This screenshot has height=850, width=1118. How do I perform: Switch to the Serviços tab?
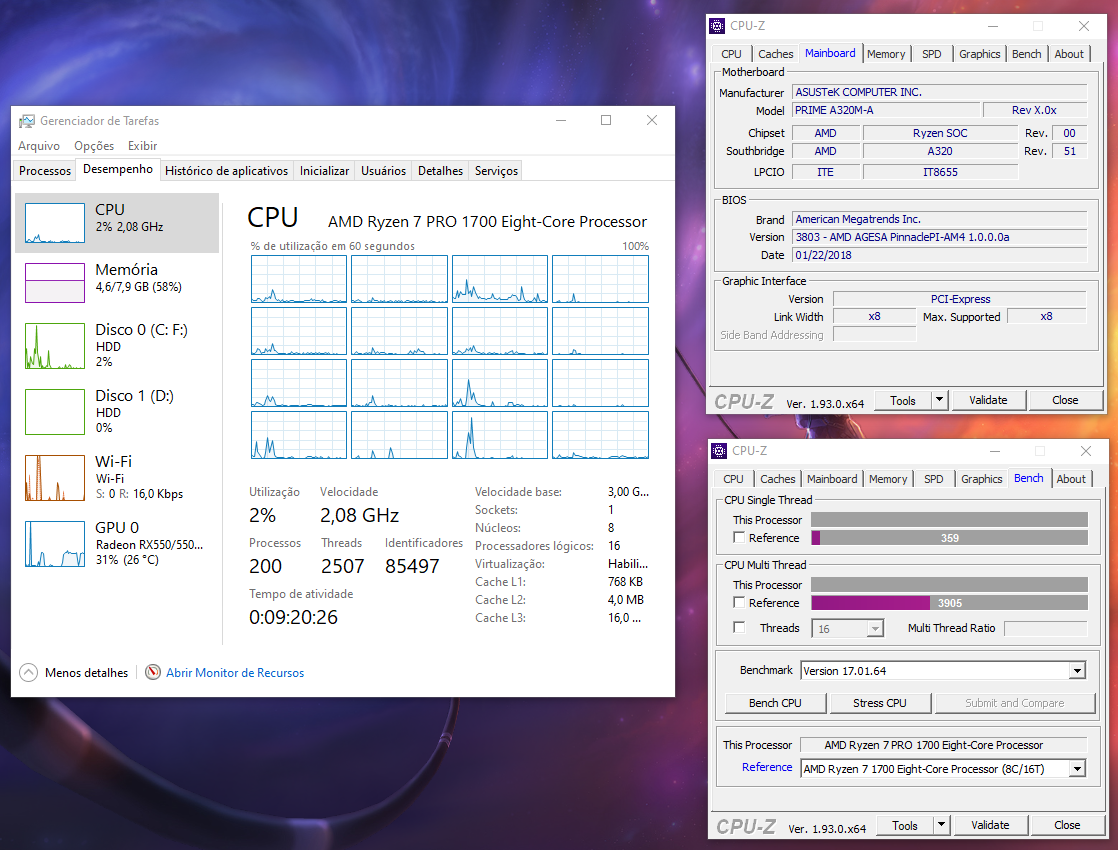coord(496,170)
